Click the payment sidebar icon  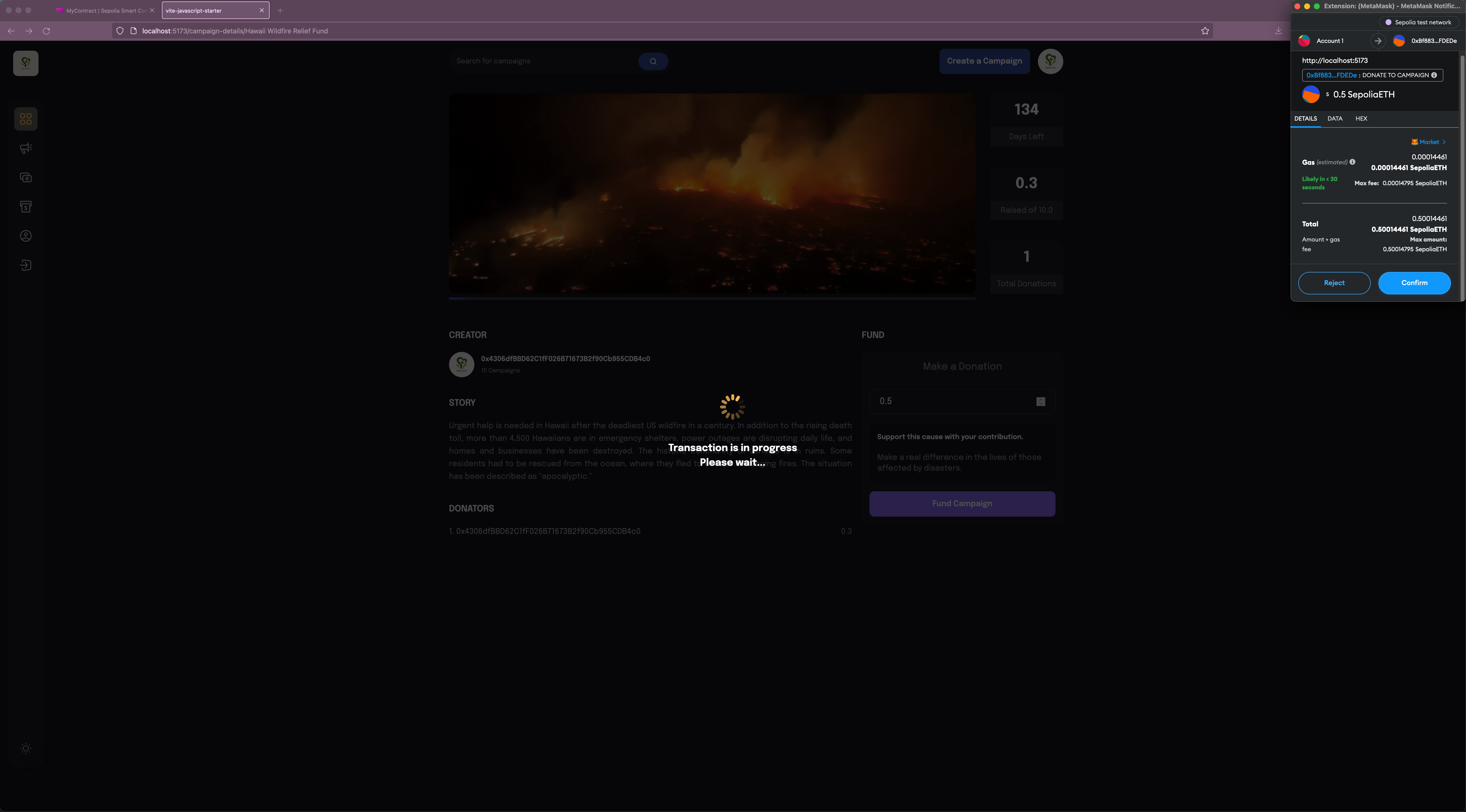coord(26,178)
